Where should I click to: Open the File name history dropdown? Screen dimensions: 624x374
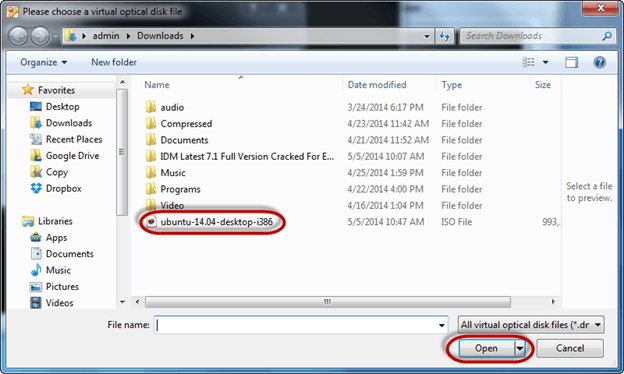(x=441, y=325)
